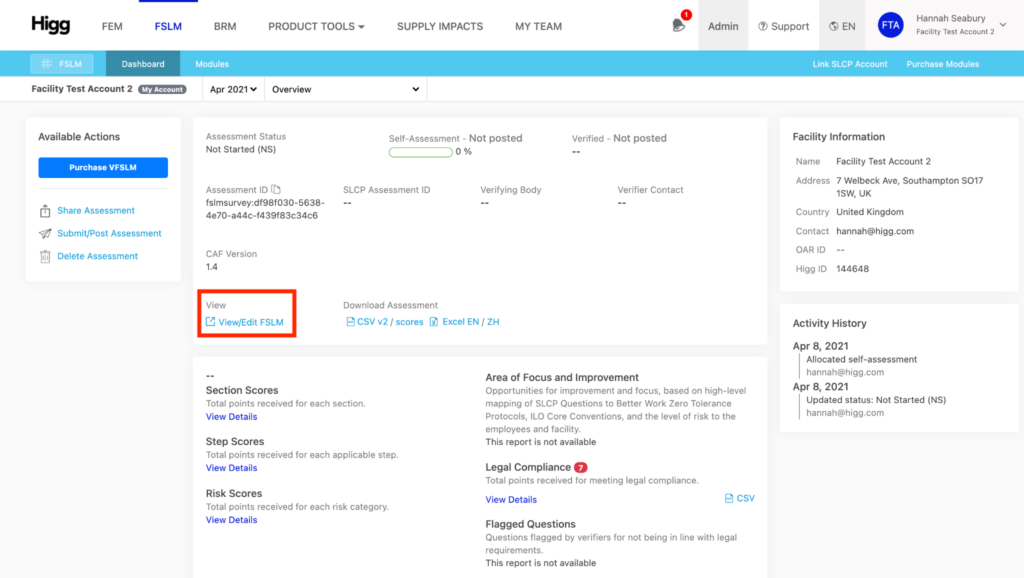Image resolution: width=1024 pixels, height=578 pixels.
Task: Click the Purchase VFSLM button
Action: 103,167
